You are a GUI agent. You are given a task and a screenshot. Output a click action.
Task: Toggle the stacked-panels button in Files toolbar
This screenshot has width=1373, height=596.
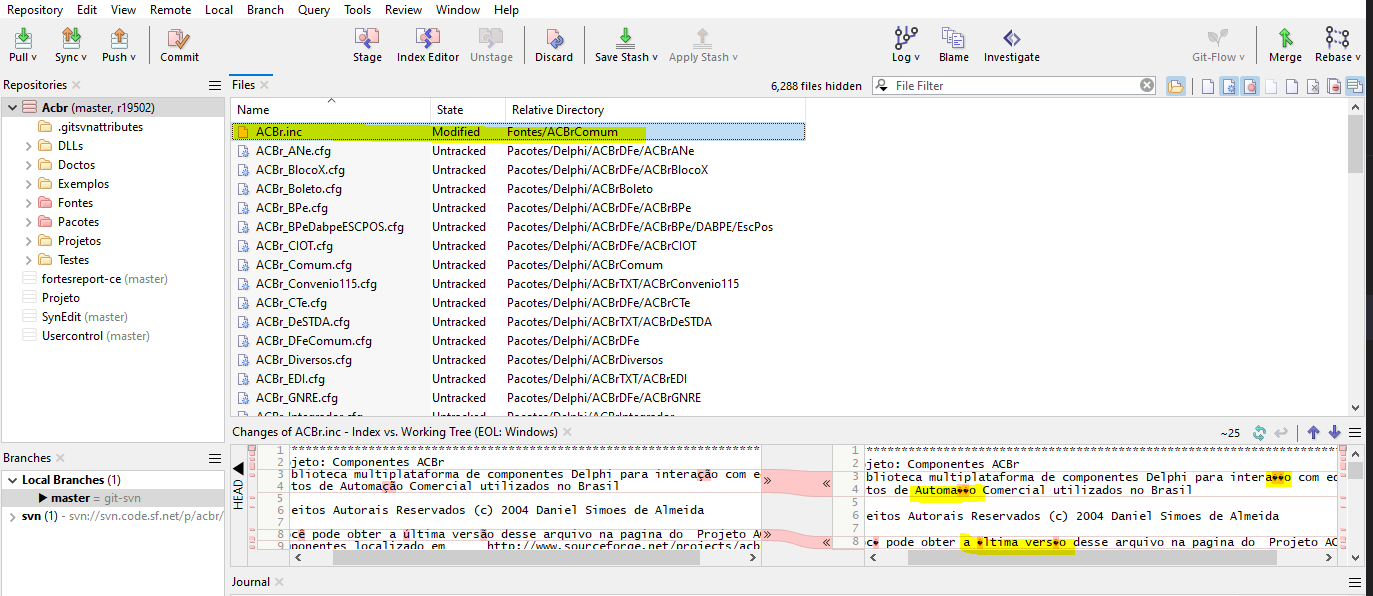tap(1355, 86)
